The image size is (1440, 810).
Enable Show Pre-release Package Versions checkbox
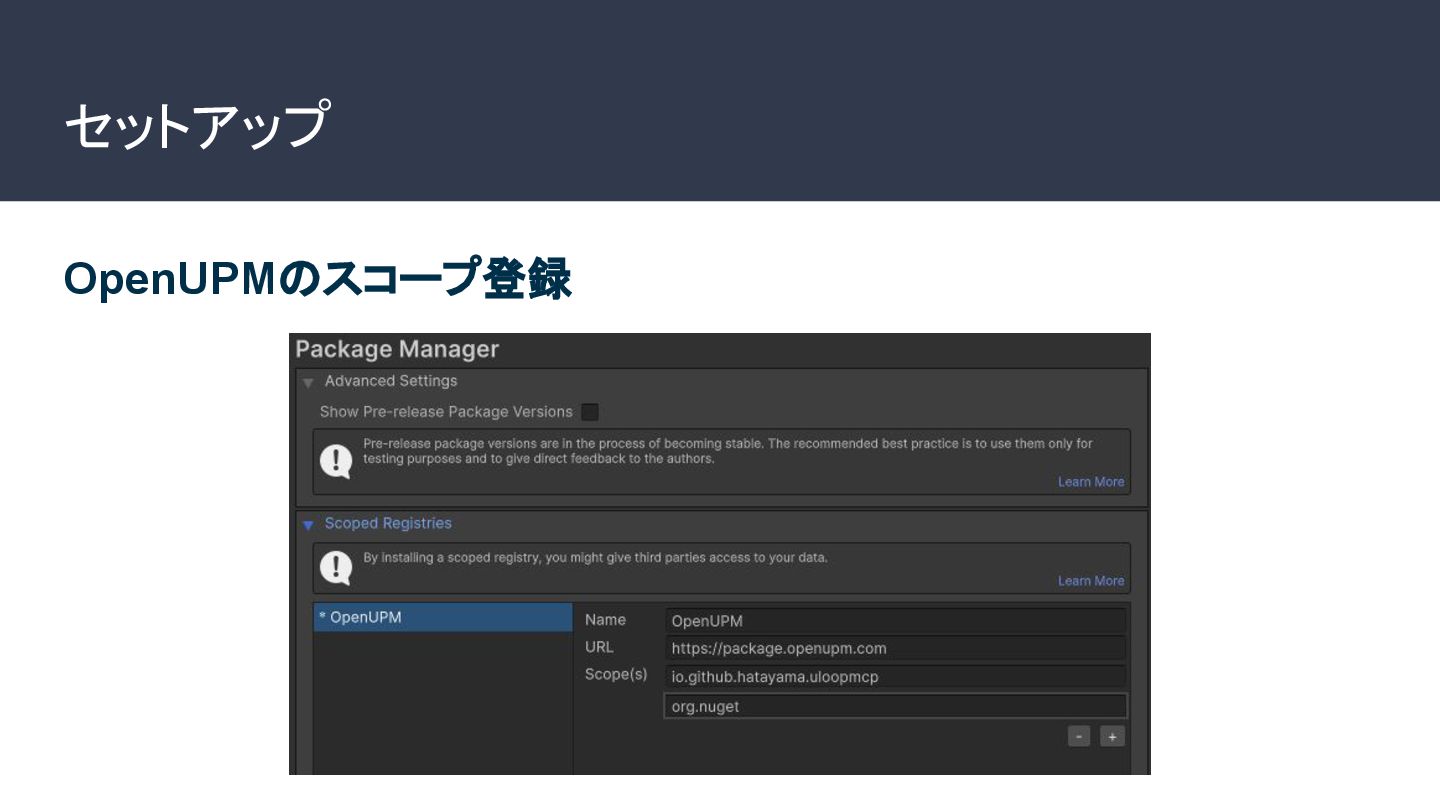click(x=590, y=412)
